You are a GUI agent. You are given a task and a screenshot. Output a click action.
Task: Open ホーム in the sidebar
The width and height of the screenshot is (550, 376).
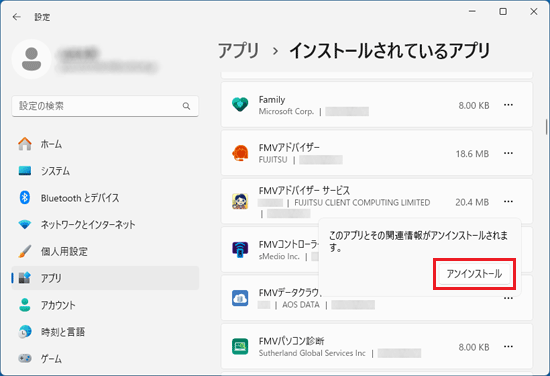[x=105, y=144]
